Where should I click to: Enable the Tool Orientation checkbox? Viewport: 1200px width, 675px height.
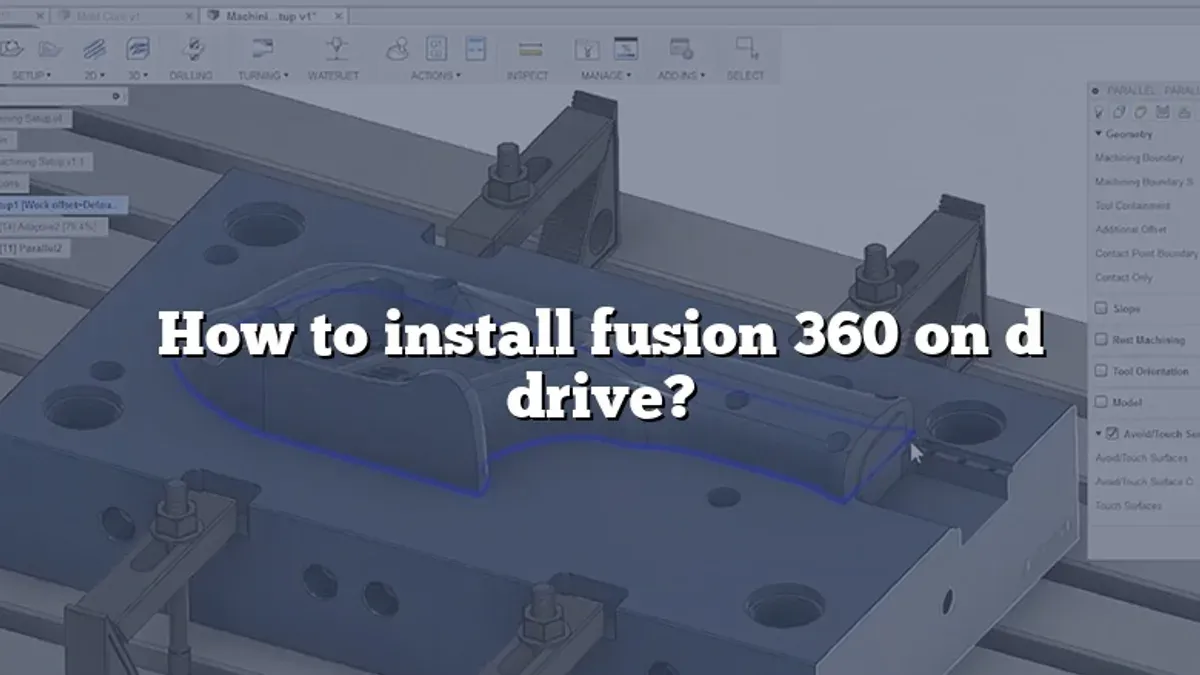[x=1101, y=371]
